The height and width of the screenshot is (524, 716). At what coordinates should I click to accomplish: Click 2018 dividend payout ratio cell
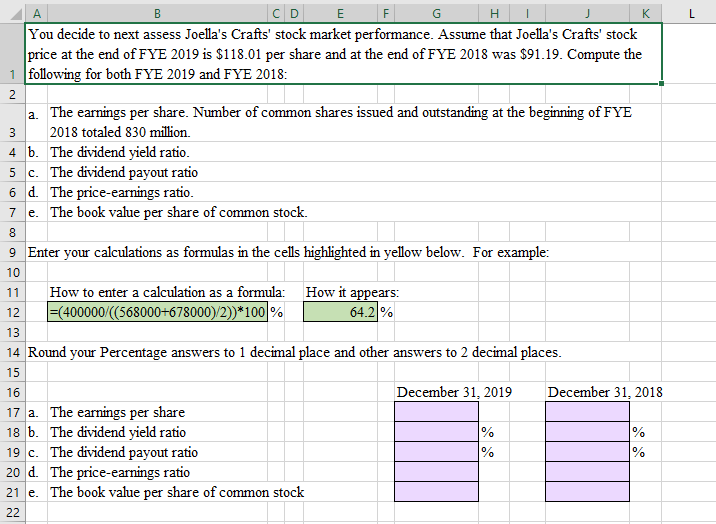tap(587, 452)
